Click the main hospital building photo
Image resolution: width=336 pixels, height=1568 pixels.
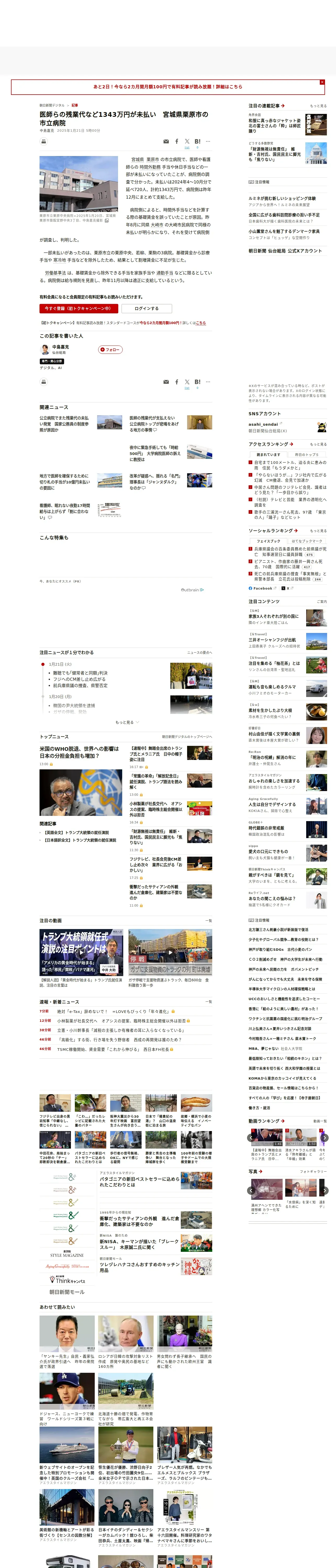coord(79,184)
